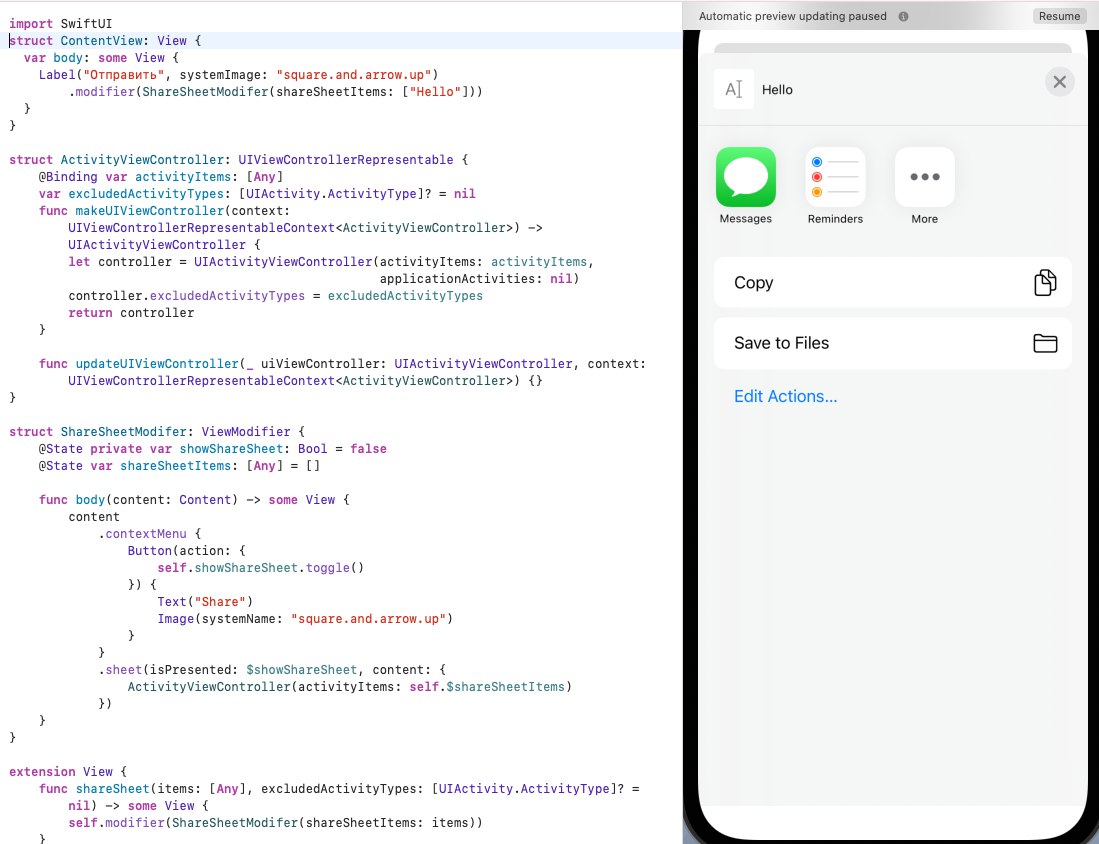
Task: Select Reminders app icon in share sheet
Action: (835, 177)
